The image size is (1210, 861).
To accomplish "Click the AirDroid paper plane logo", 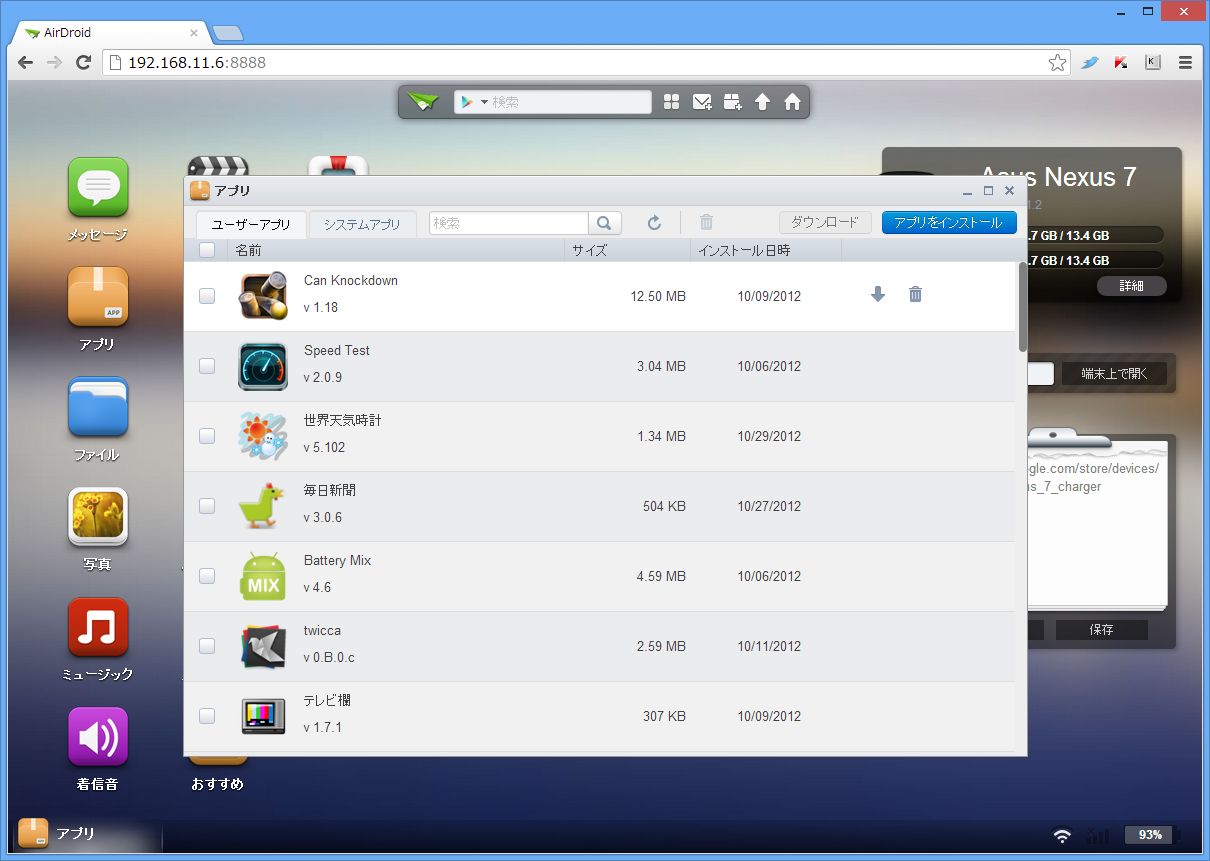I will [x=423, y=102].
